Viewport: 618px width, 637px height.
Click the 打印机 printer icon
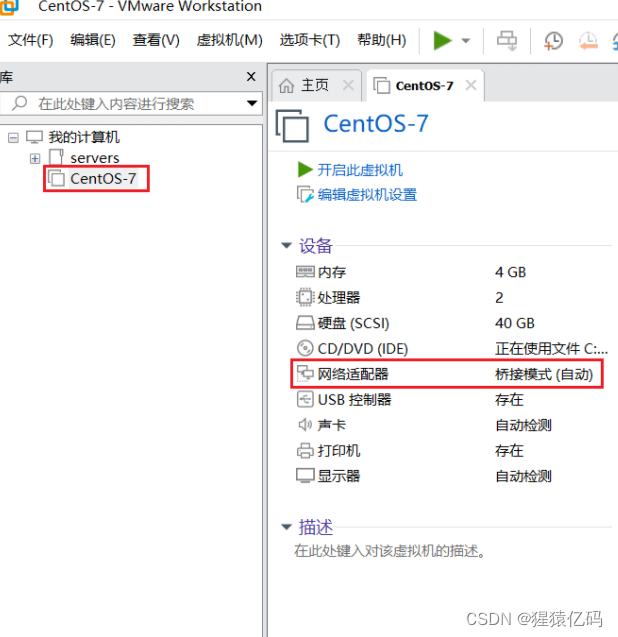click(x=305, y=451)
